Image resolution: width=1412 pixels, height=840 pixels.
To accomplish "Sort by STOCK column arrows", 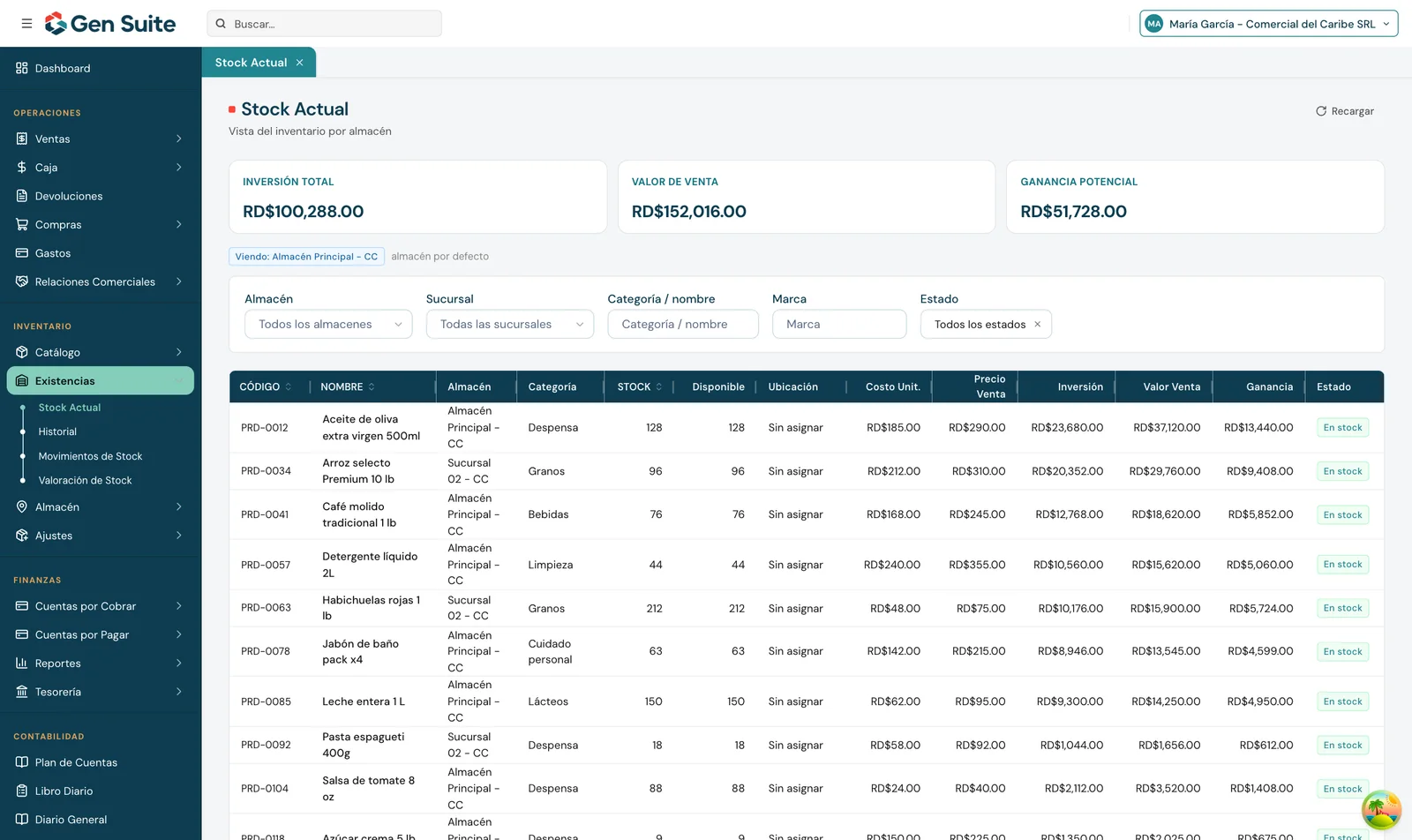I will point(658,387).
